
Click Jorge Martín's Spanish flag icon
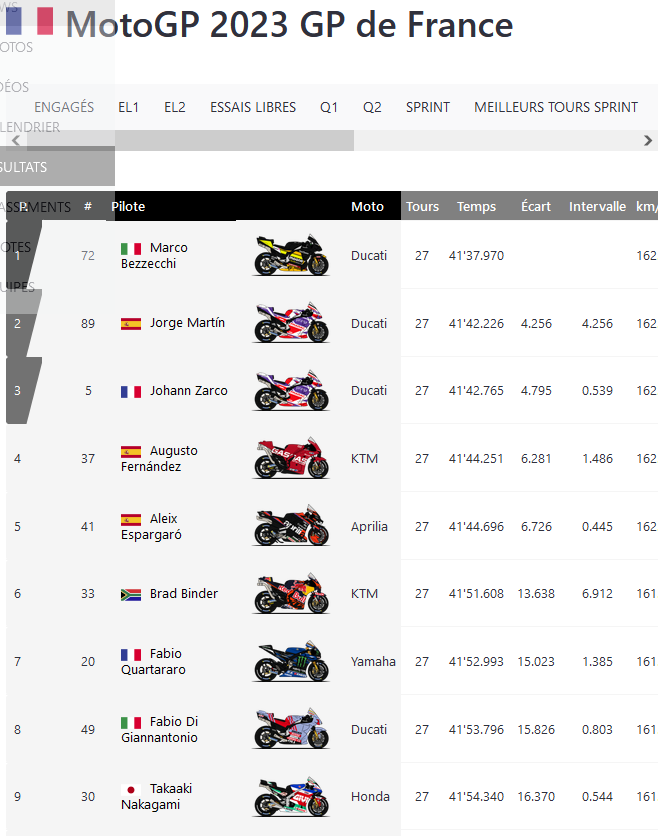(x=131, y=323)
